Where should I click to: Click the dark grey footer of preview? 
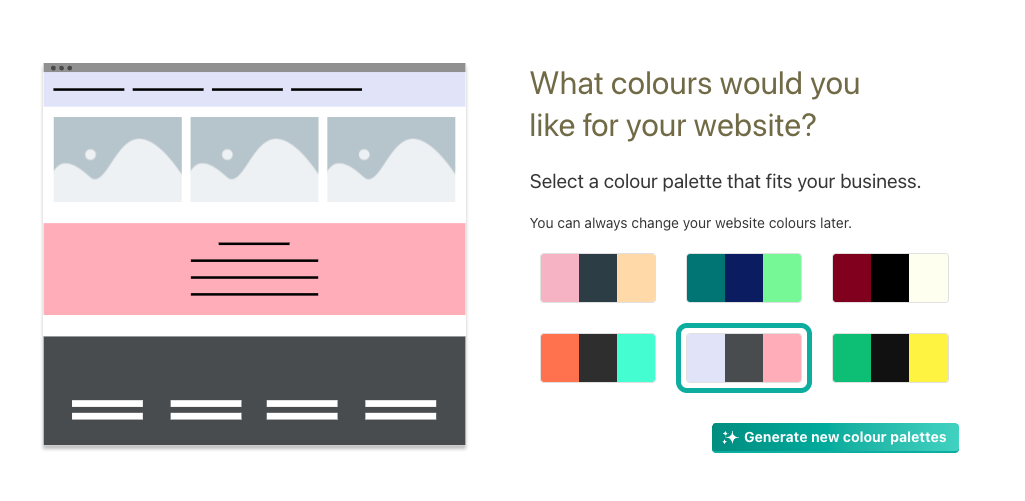(254, 390)
